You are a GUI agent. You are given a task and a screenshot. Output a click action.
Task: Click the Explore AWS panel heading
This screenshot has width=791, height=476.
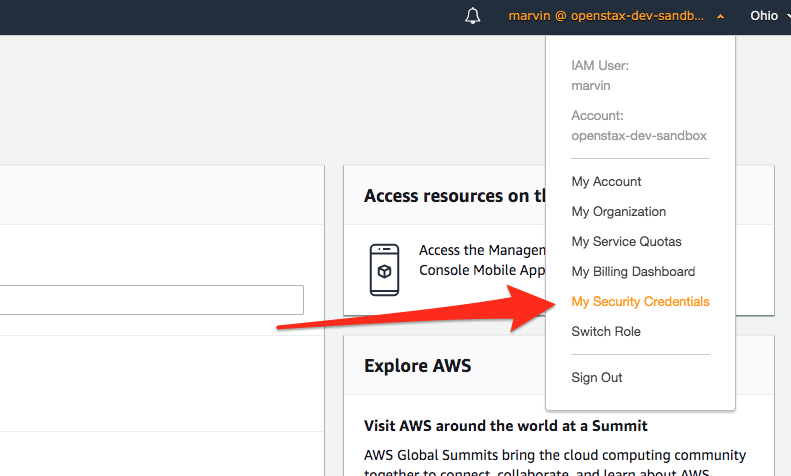pyautogui.click(x=417, y=365)
